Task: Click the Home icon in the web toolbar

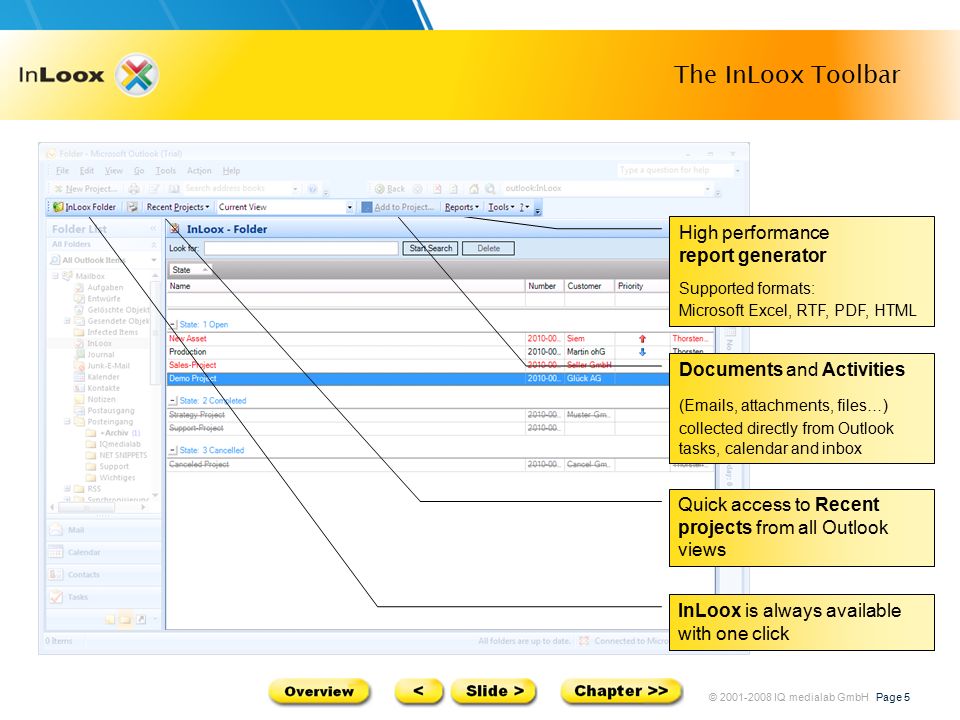Action: click(473, 189)
